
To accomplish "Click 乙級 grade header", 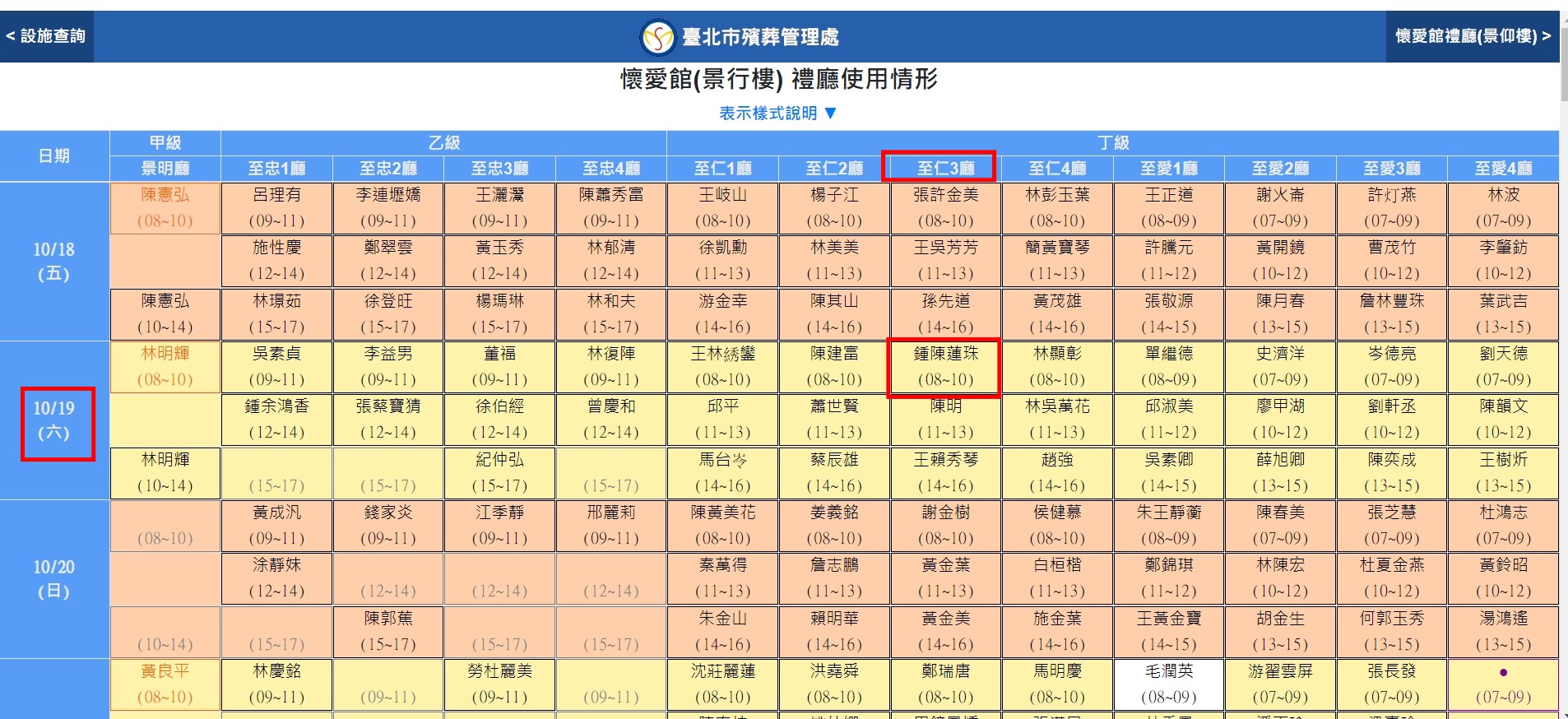I will pos(444,143).
